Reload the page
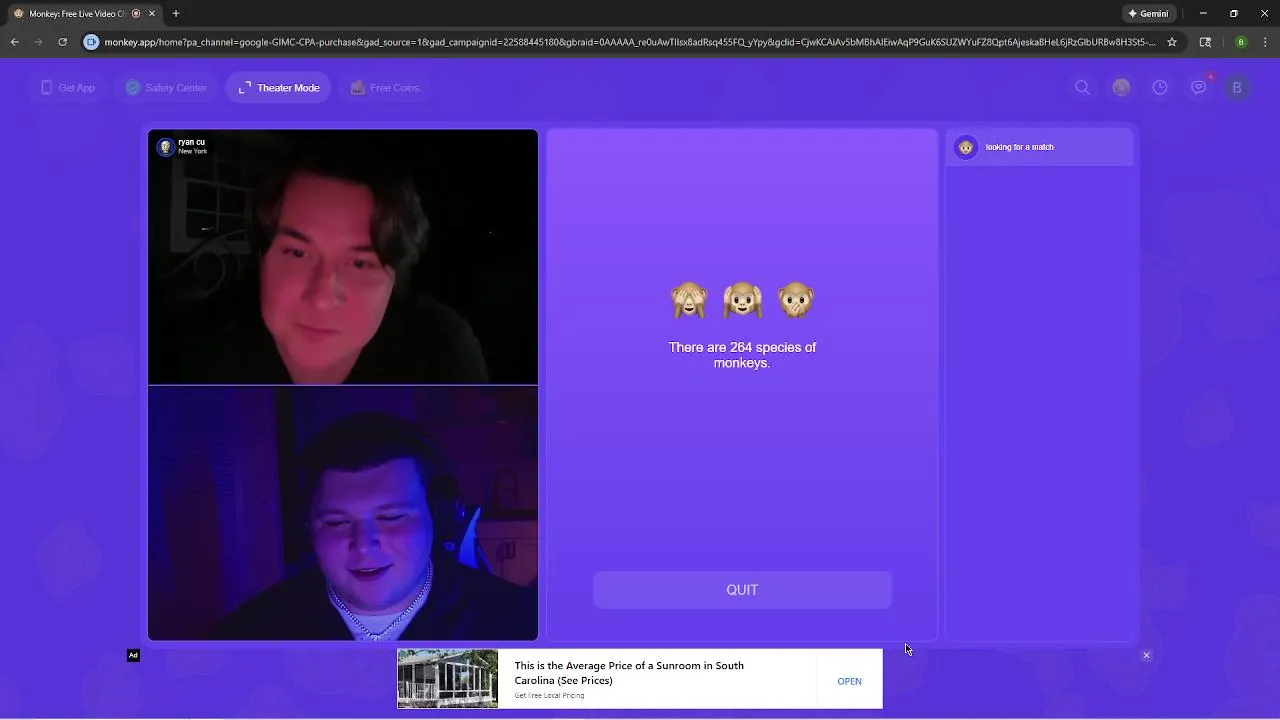1280x720 pixels. coord(62,42)
